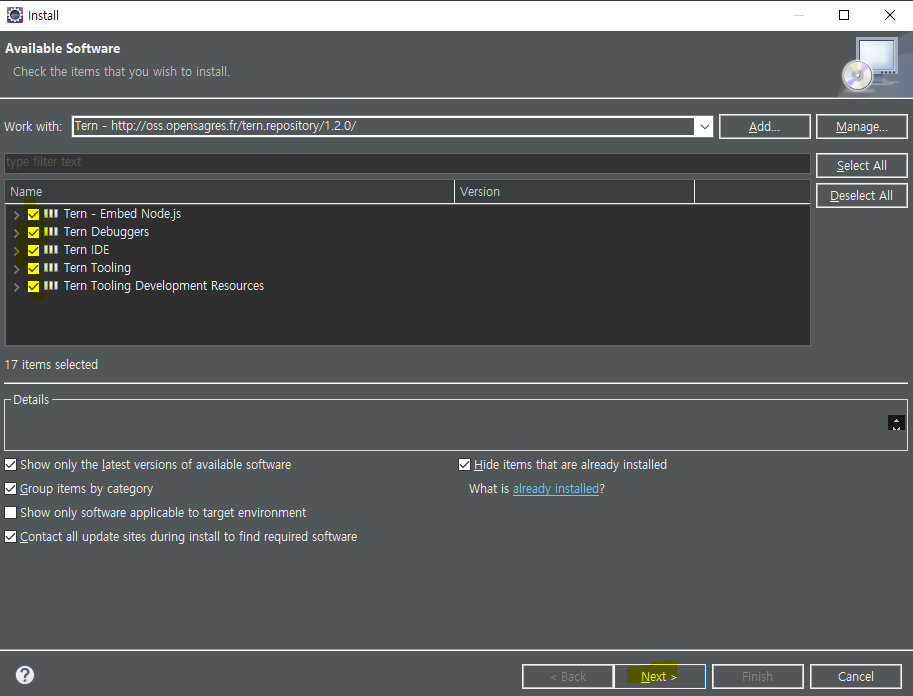
Task: Click the Eclipse icon in the title bar
Action: (x=15, y=15)
